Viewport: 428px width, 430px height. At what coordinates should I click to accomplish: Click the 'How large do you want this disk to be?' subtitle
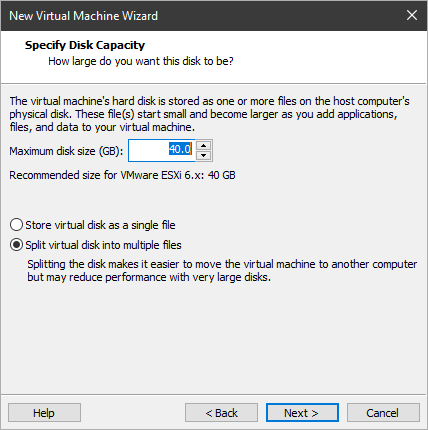point(141,61)
